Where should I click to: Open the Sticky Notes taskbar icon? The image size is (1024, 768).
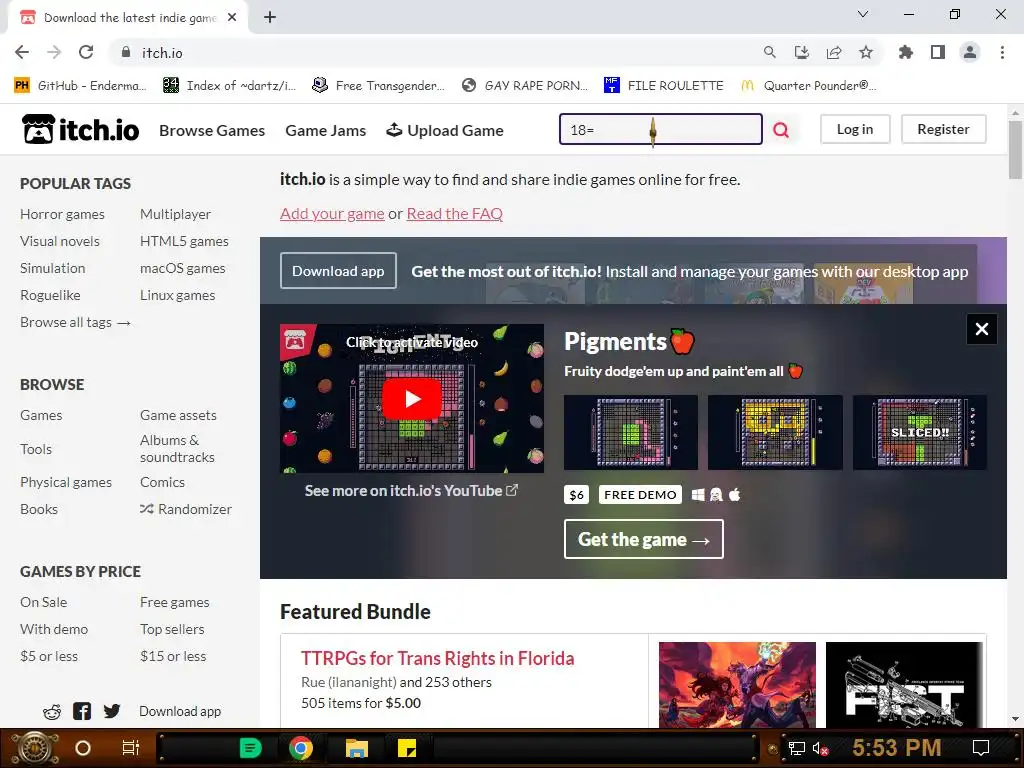tap(408, 748)
